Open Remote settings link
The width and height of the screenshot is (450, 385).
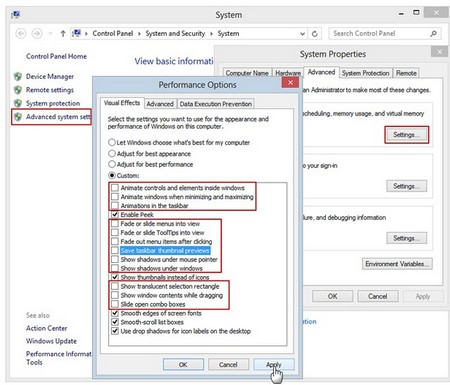point(50,90)
